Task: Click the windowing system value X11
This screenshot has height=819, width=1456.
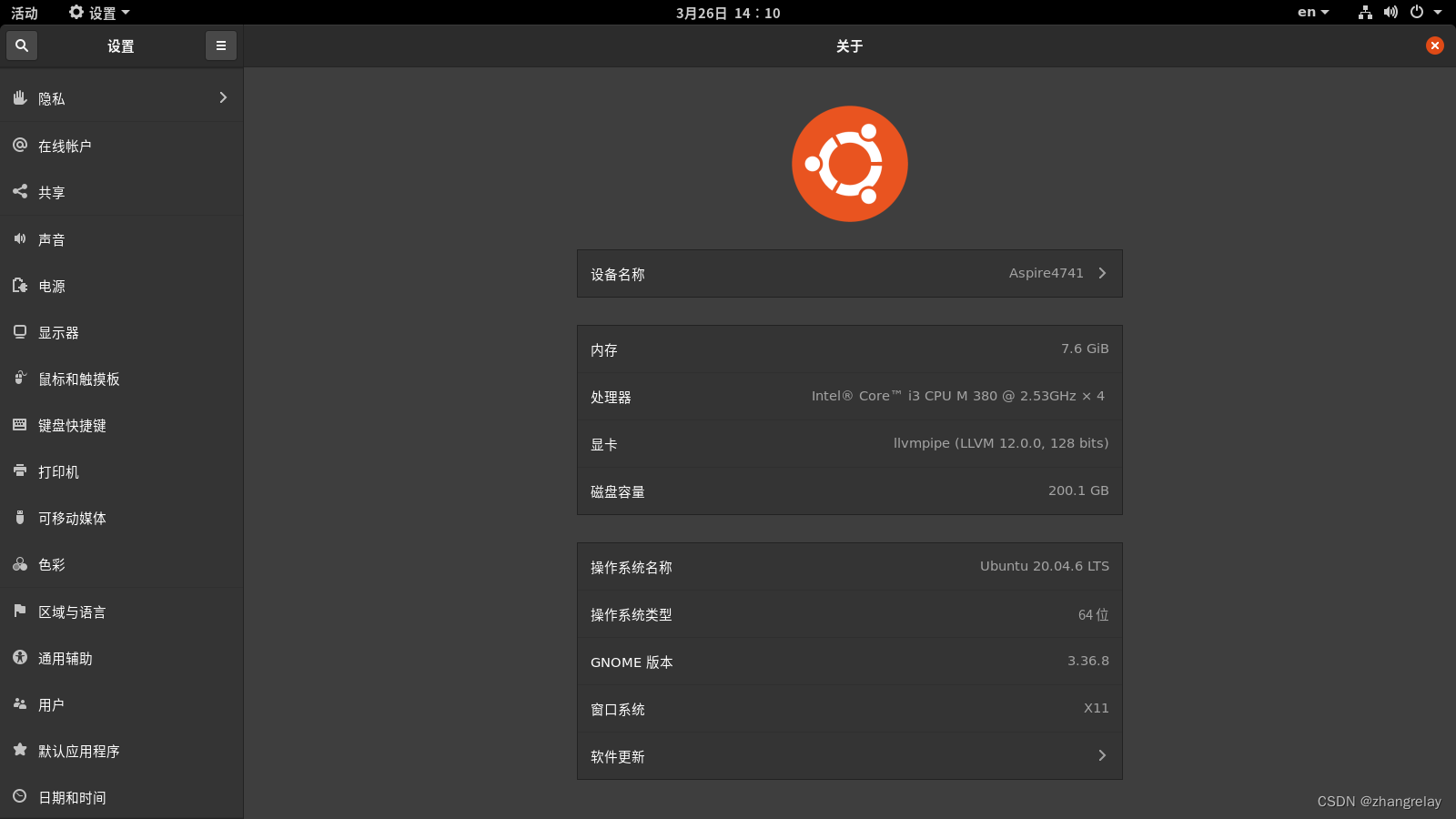Action: (x=1097, y=708)
